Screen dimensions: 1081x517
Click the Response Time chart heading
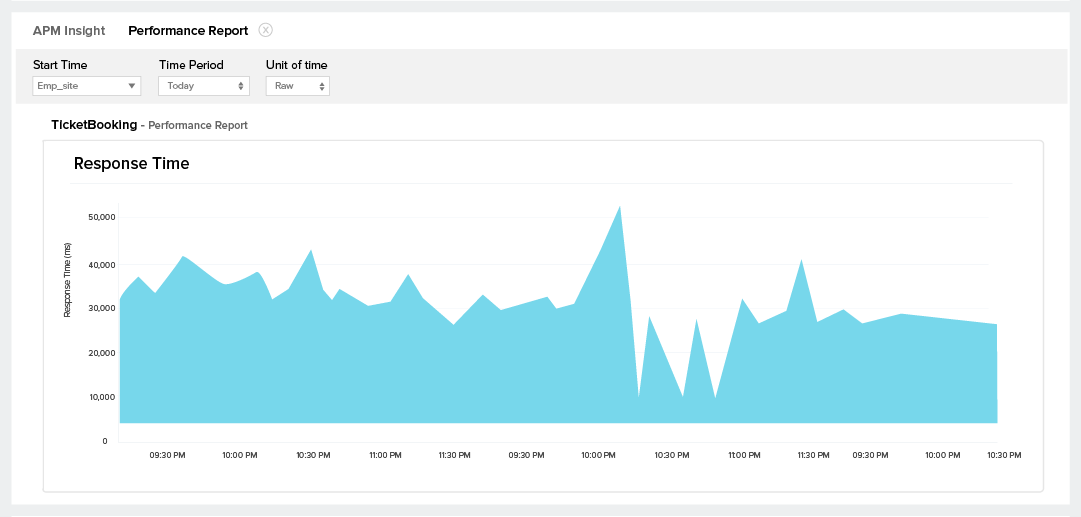(x=132, y=164)
